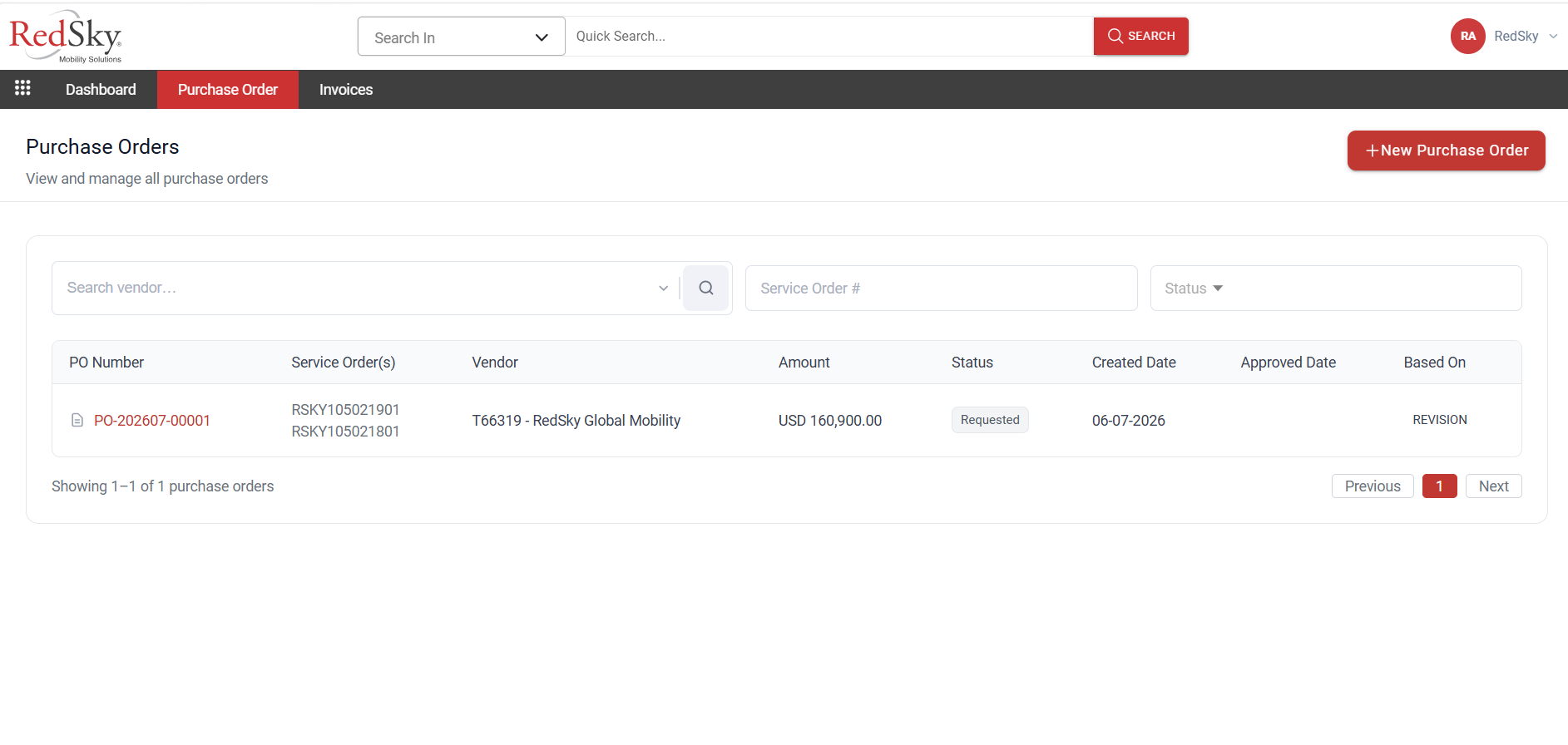1568x745 pixels.
Task: Click the document icon beside PO-202607-00001
Action: (x=77, y=421)
